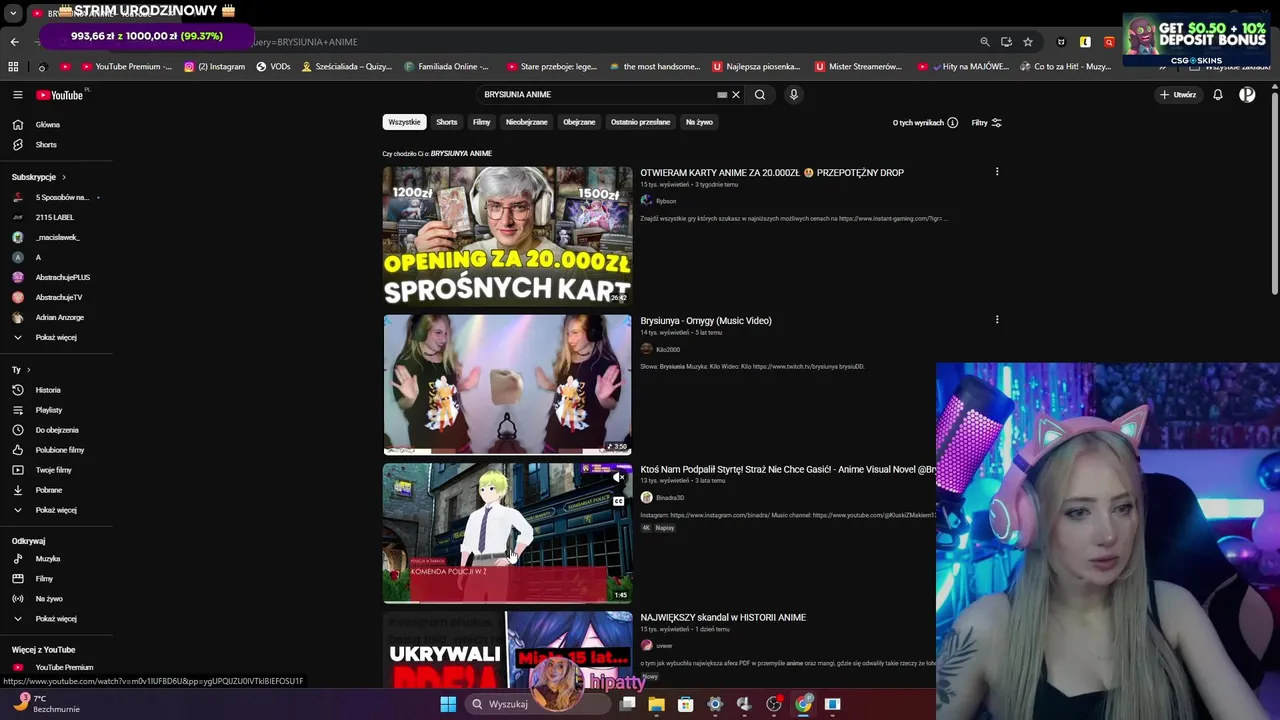1280x720 pixels.
Task: Open the (2) Instagram bookmark
Action: 214,67
